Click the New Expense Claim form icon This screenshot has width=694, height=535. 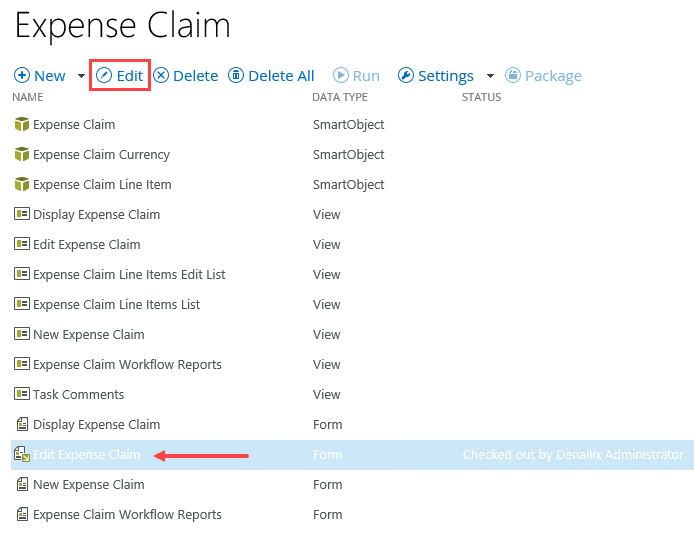pyautogui.click(x=22, y=485)
